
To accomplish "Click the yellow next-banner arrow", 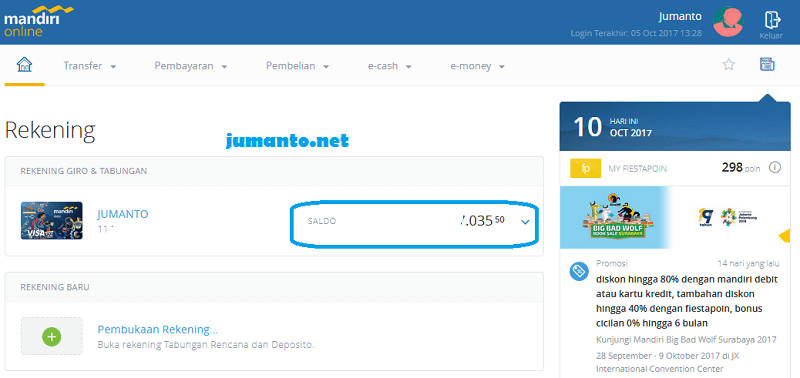I will (x=784, y=236).
